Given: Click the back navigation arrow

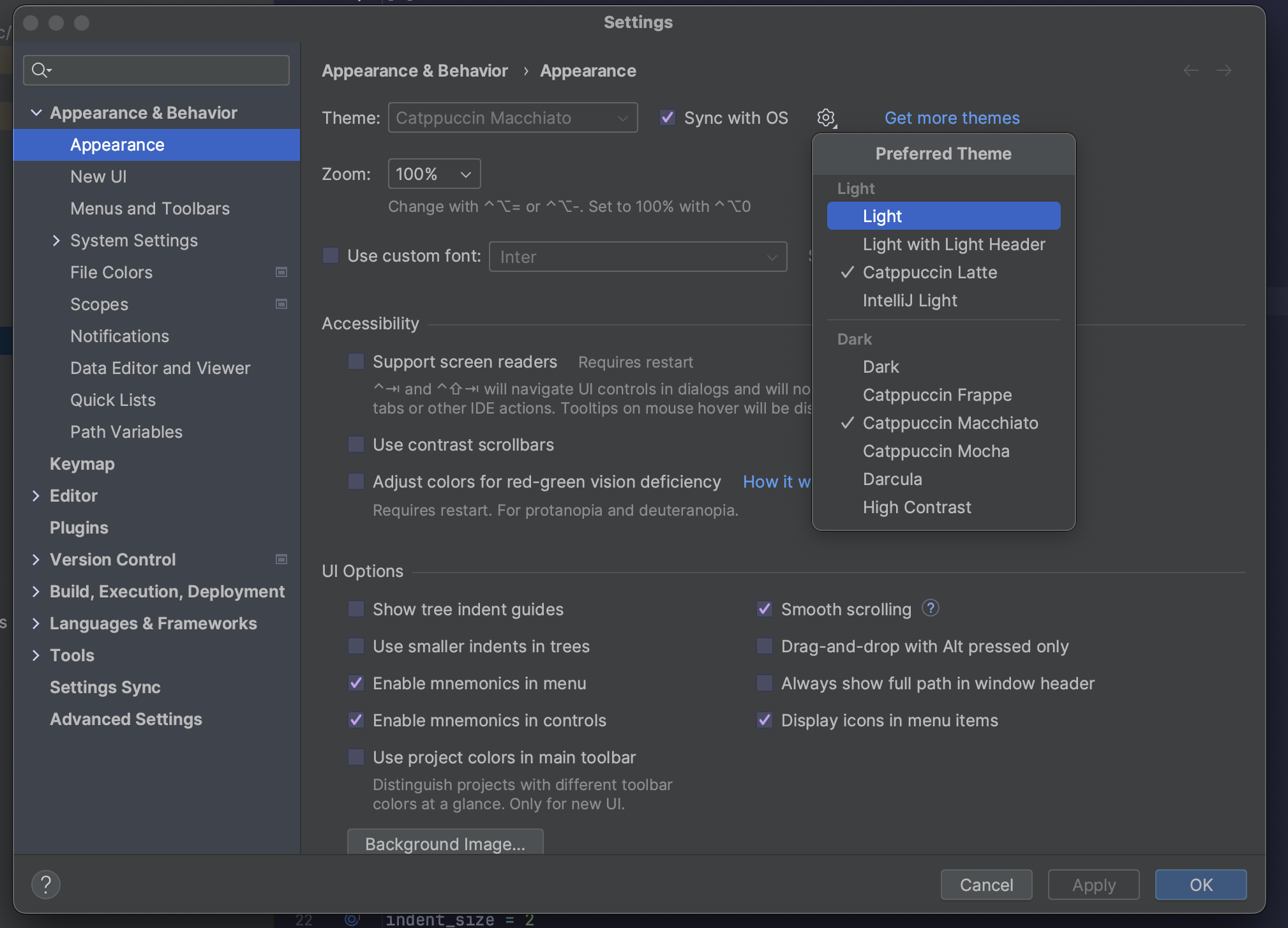Looking at the screenshot, I should click(x=1191, y=70).
